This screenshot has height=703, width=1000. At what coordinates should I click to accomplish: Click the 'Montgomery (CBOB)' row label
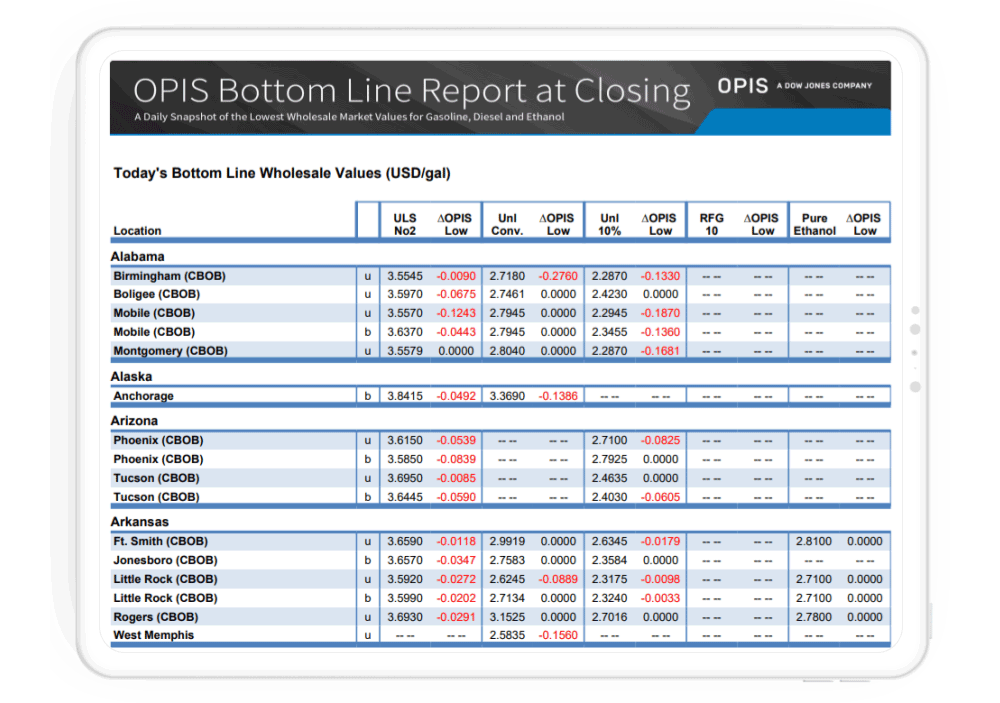[x=170, y=351]
